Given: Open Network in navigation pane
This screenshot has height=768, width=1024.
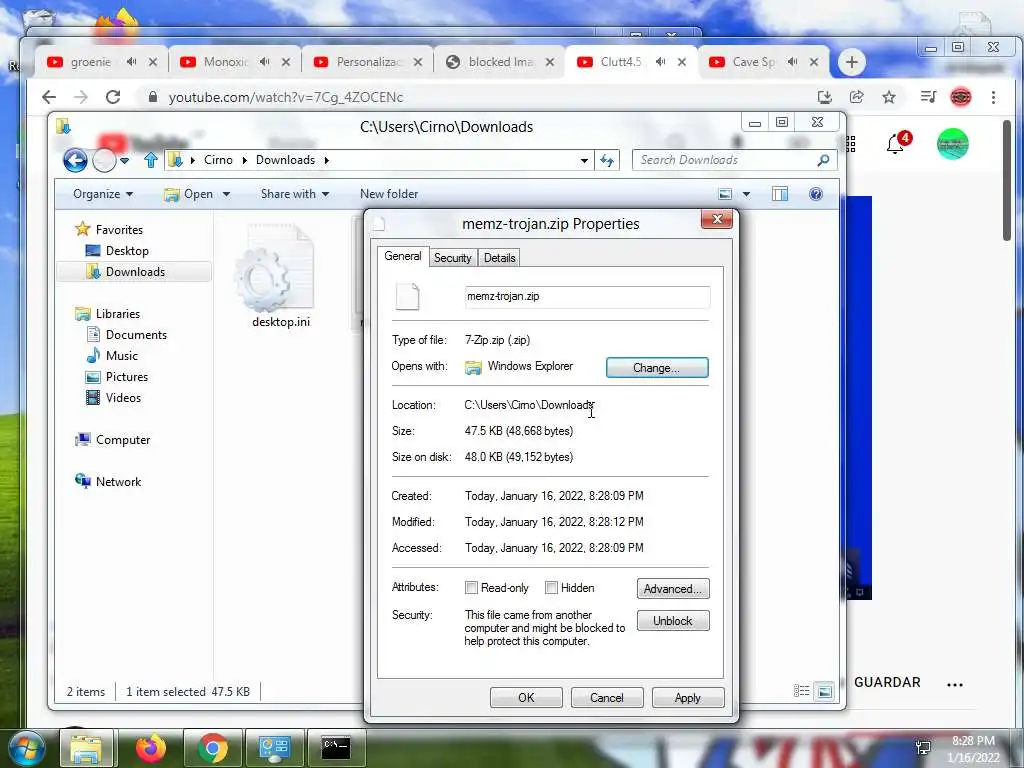Looking at the screenshot, I should pos(108,482).
